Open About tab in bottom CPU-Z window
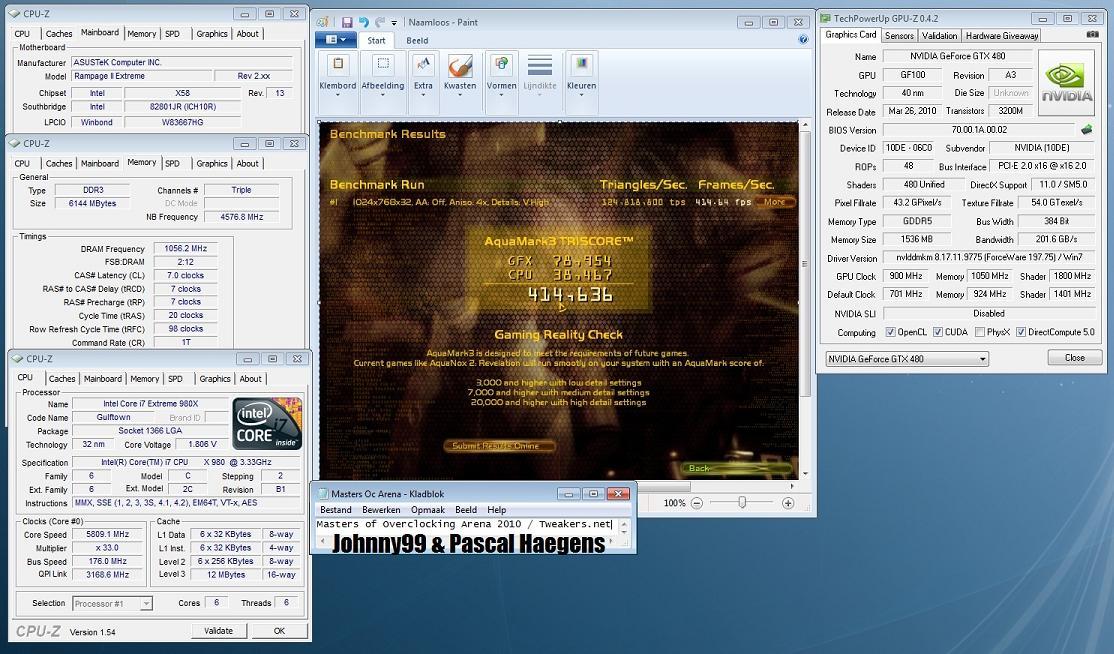Screen dimensions: 1114x654 (250, 379)
